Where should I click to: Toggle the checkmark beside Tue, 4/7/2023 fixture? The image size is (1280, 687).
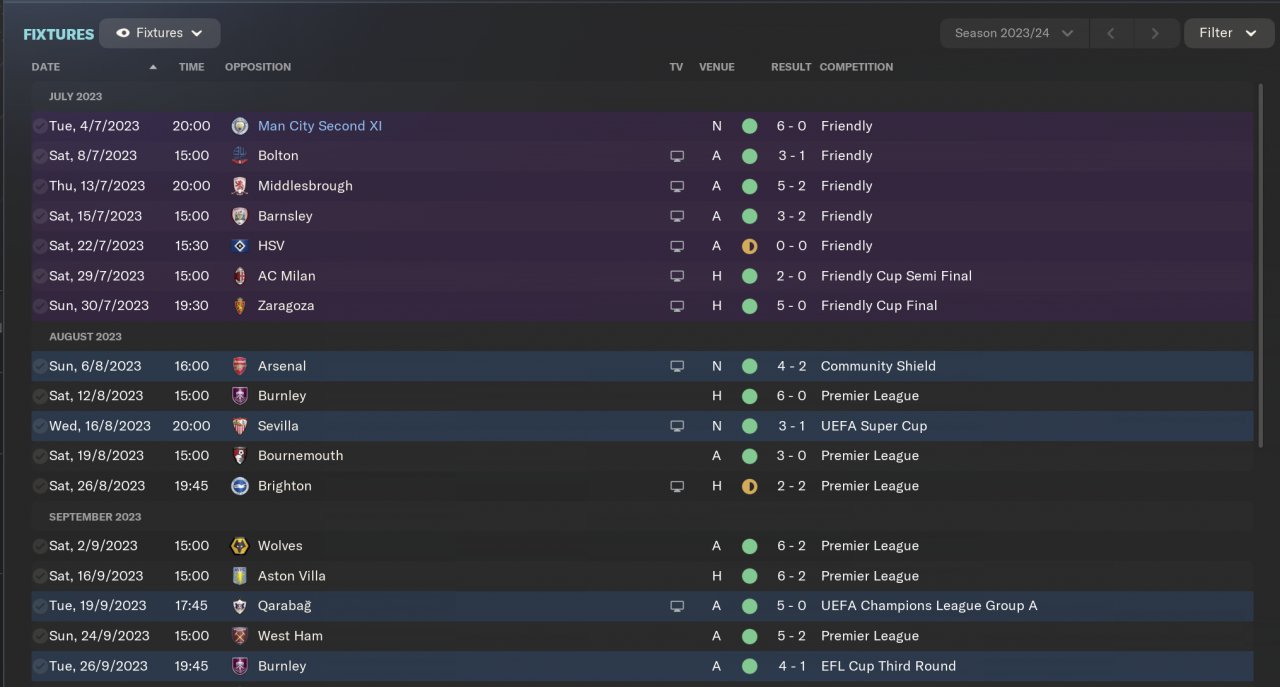coord(39,126)
